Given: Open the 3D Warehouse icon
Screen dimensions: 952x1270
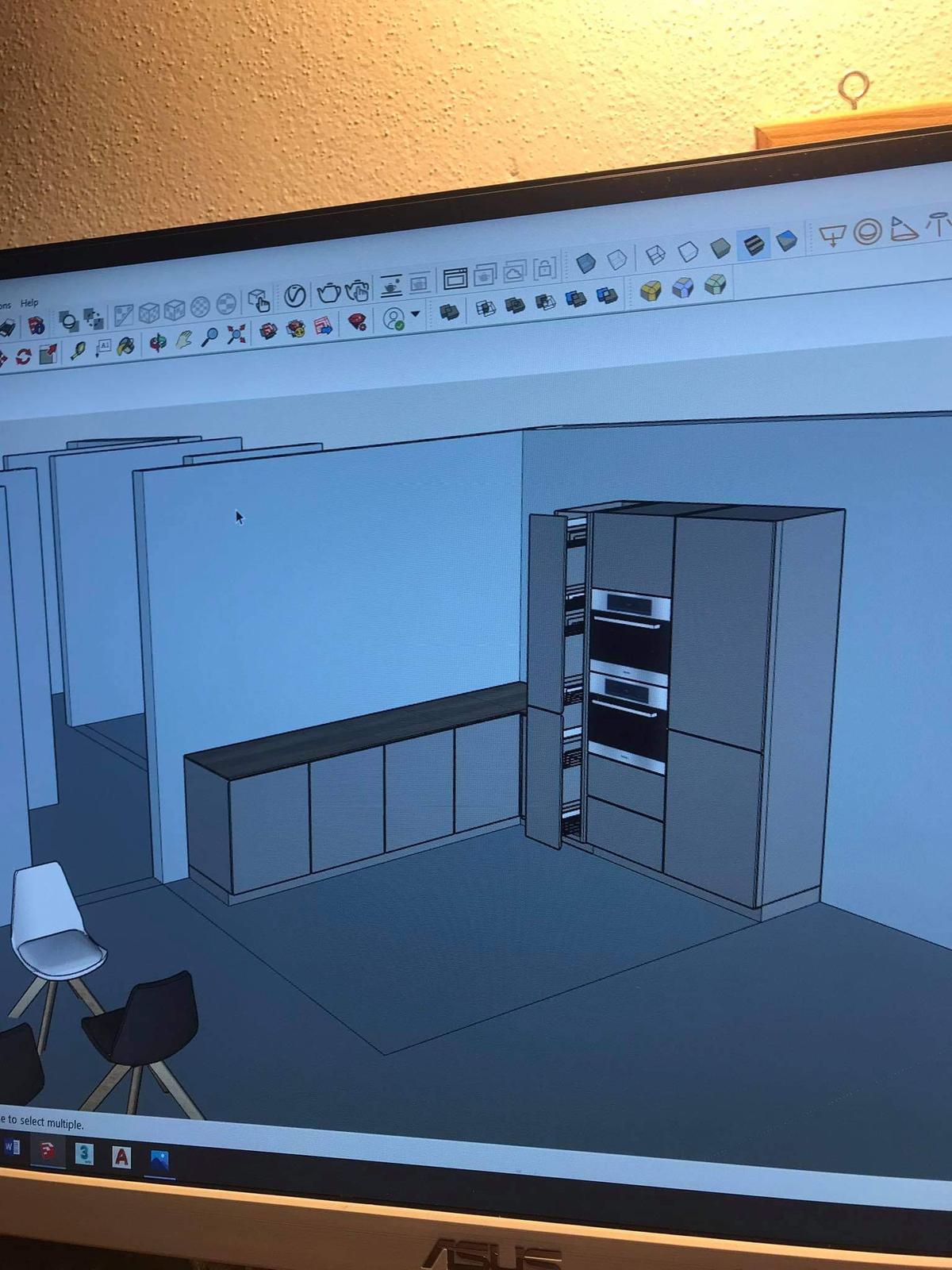Looking at the screenshot, I should tap(269, 329).
